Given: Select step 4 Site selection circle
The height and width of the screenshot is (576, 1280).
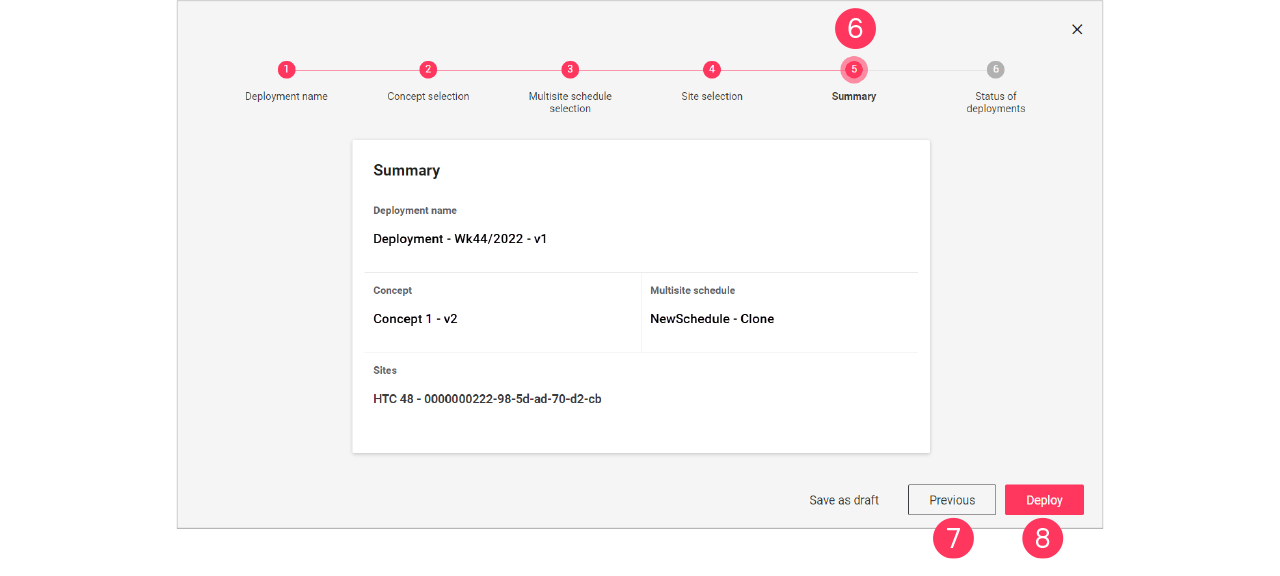Looking at the screenshot, I should [712, 70].
